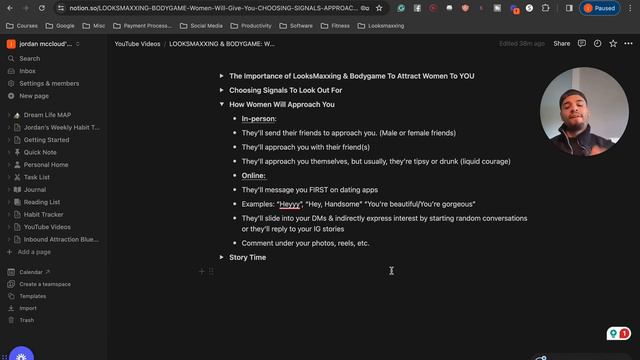This screenshot has width=640, height=360.
Task: Click the Online: heading text
Action: point(253,176)
